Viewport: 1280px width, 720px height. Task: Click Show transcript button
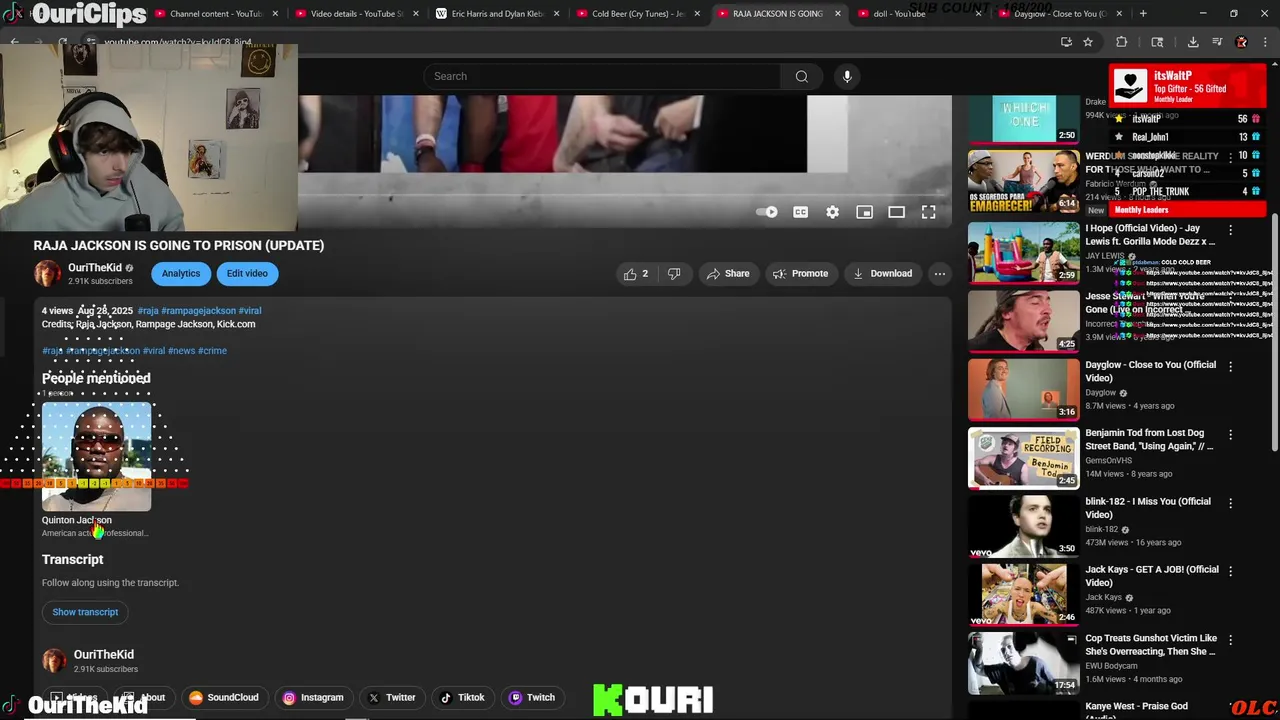[x=85, y=612]
